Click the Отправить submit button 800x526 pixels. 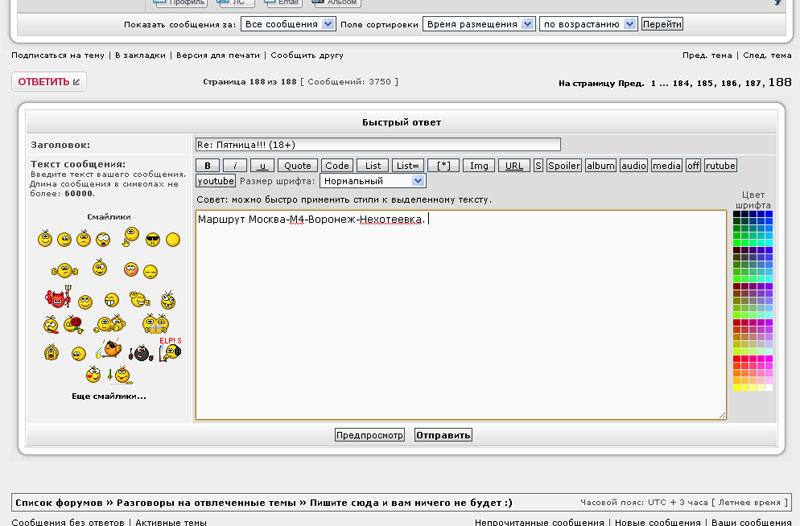tap(442, 435)
